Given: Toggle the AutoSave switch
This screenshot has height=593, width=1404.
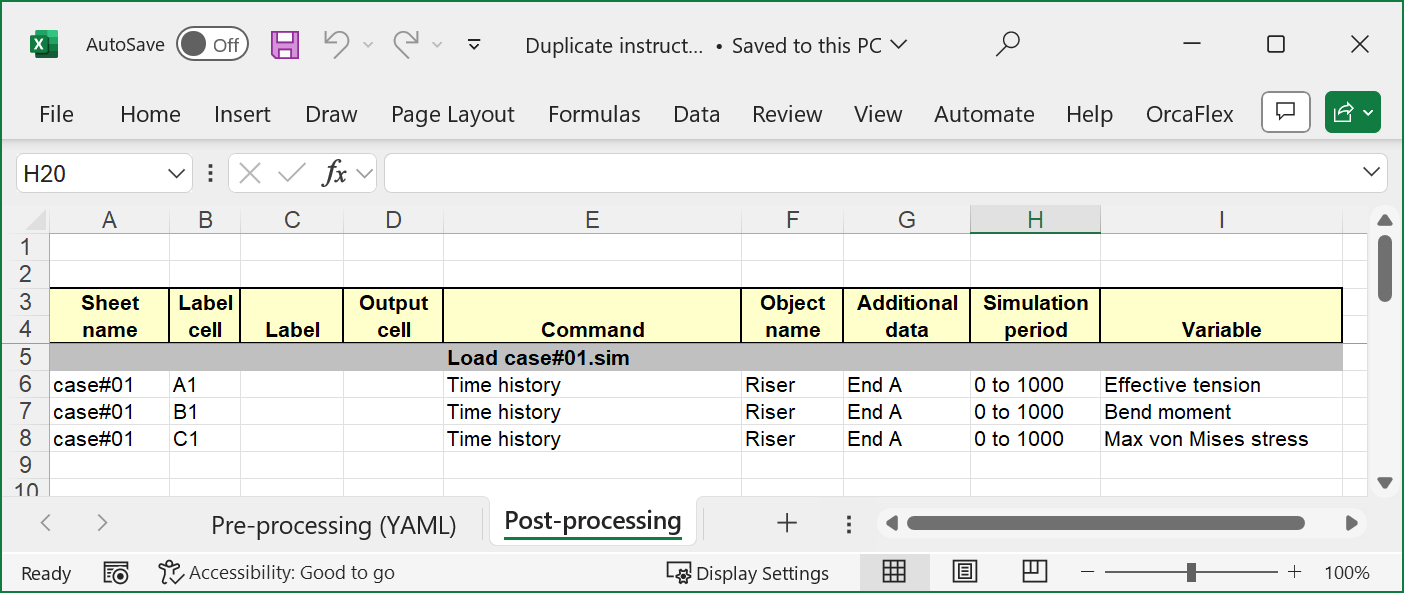Looking at the screenshot, I should click(x=212, y=45).
